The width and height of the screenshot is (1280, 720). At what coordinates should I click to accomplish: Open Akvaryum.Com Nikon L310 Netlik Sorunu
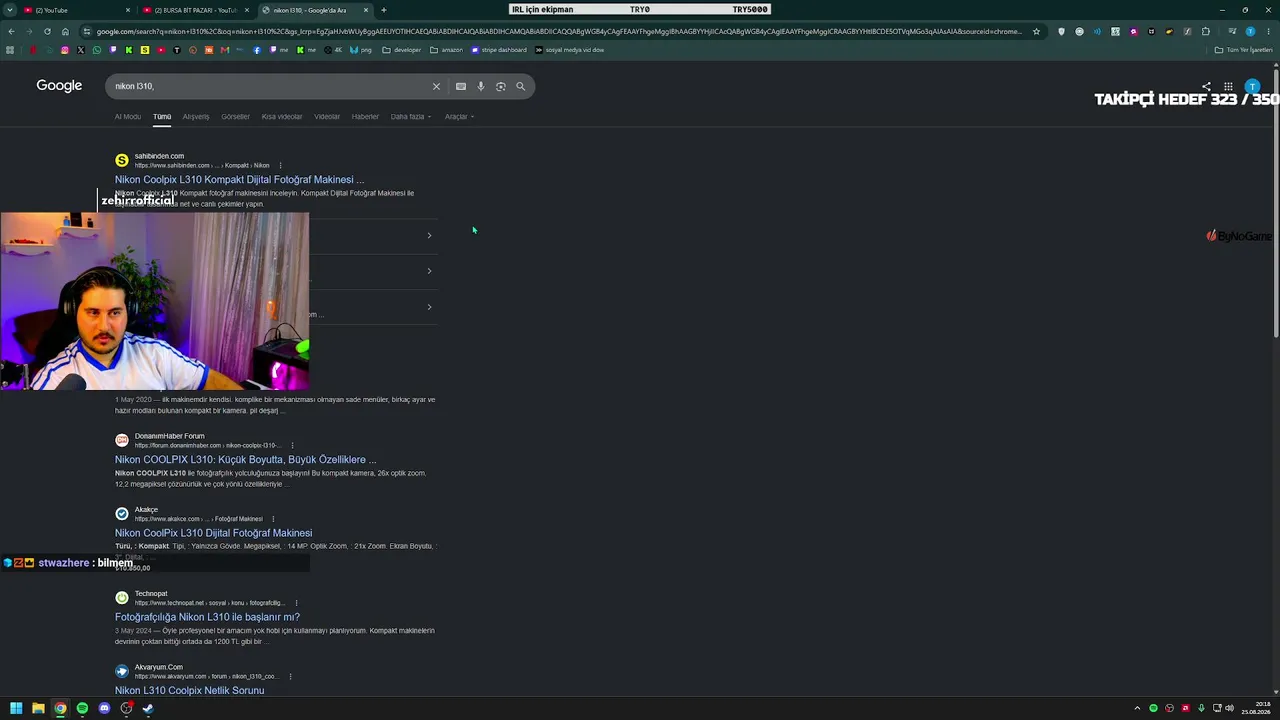click(x=189, y=690)
